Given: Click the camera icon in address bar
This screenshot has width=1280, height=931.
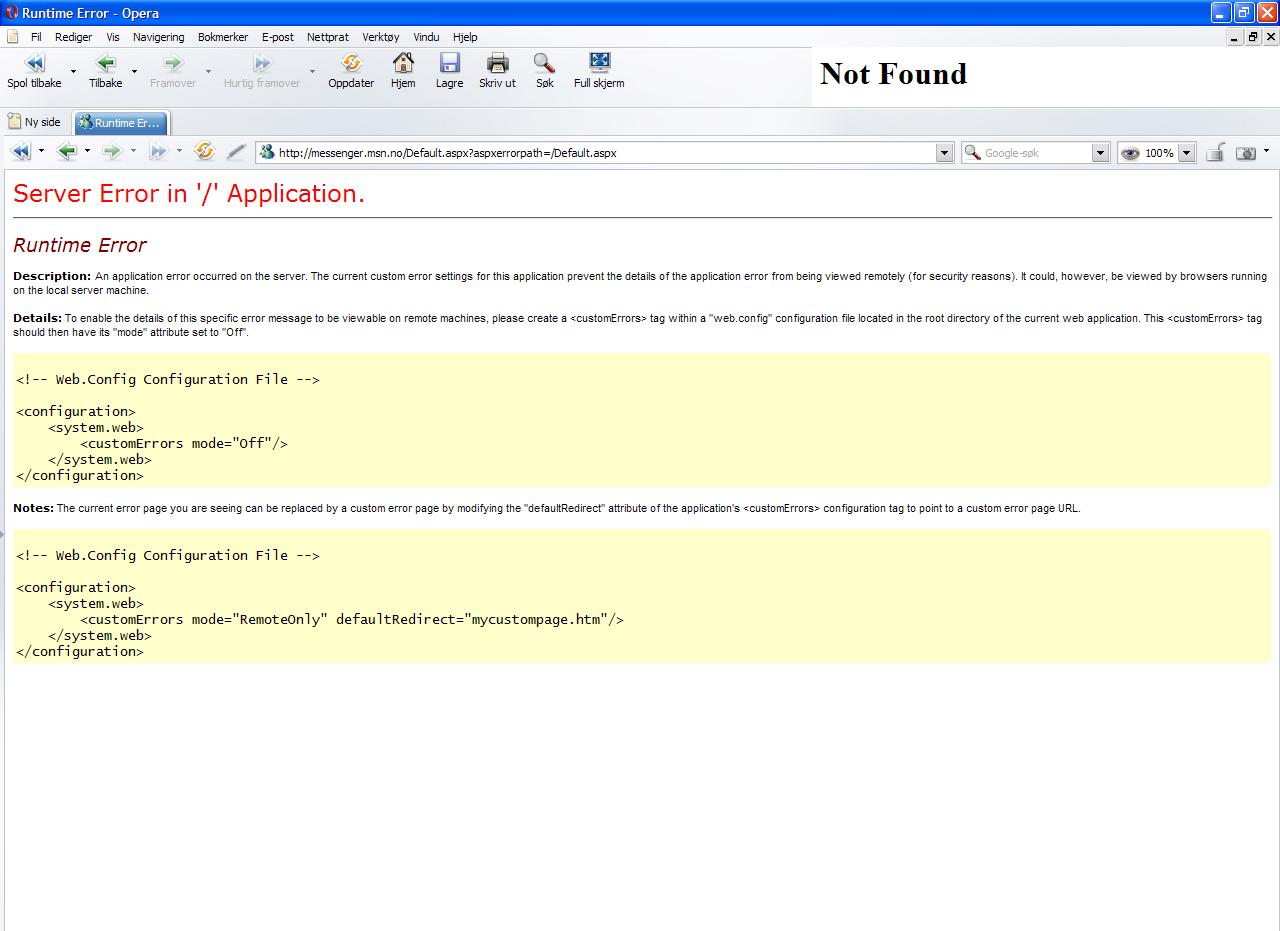Looking at the screenshot, I should coord(1245,153).
